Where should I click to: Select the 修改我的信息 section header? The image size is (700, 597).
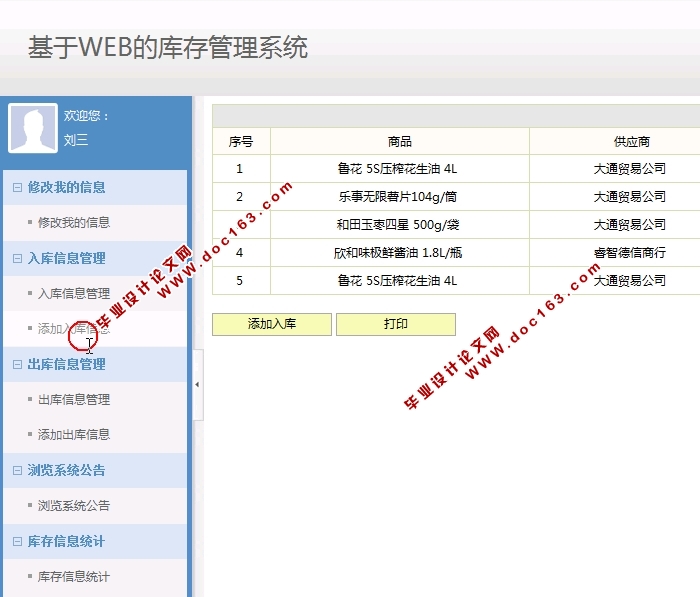(95, 188)
